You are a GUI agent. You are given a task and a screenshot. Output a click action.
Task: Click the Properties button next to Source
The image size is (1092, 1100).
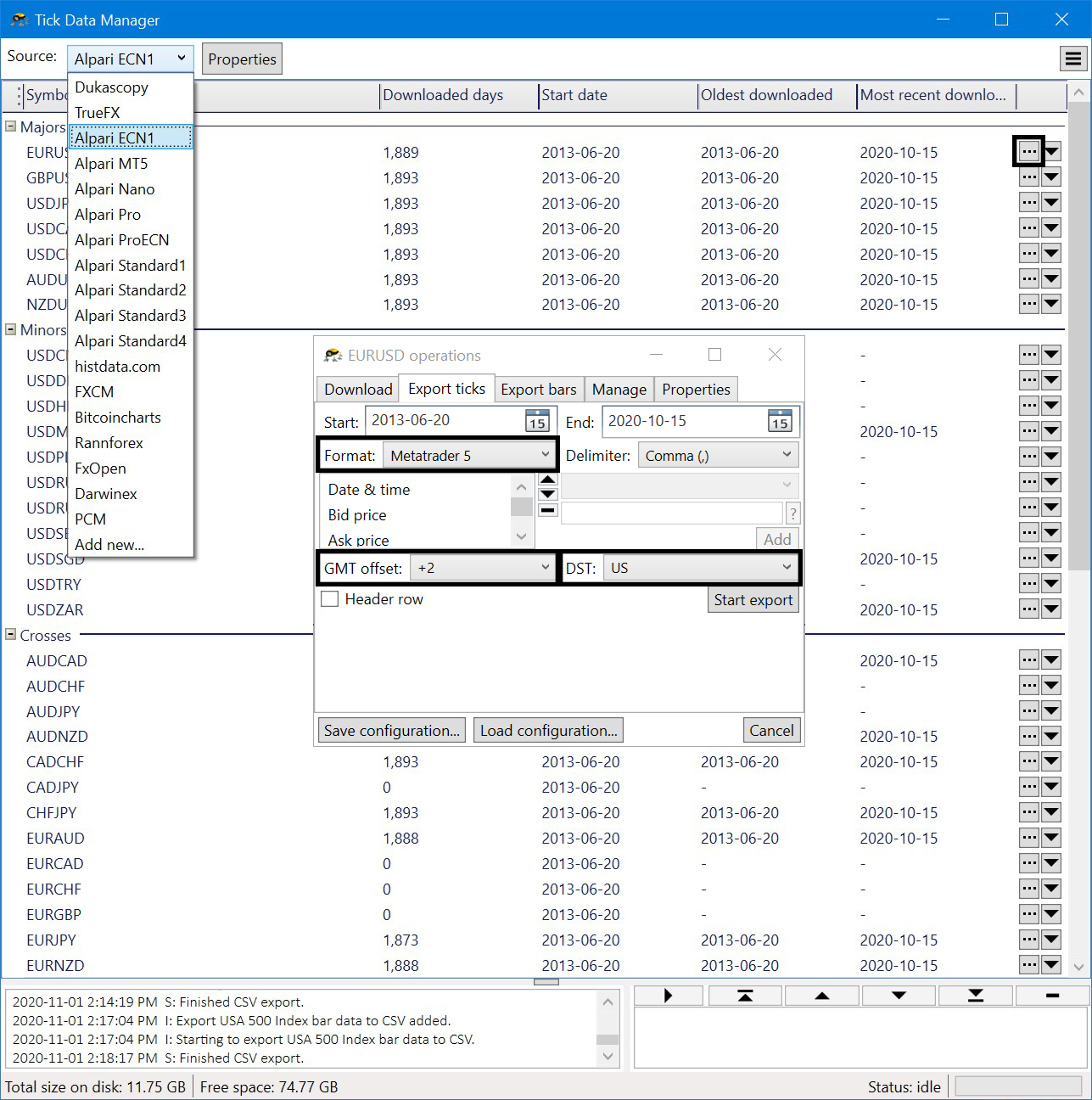click(x=242, y=59)
